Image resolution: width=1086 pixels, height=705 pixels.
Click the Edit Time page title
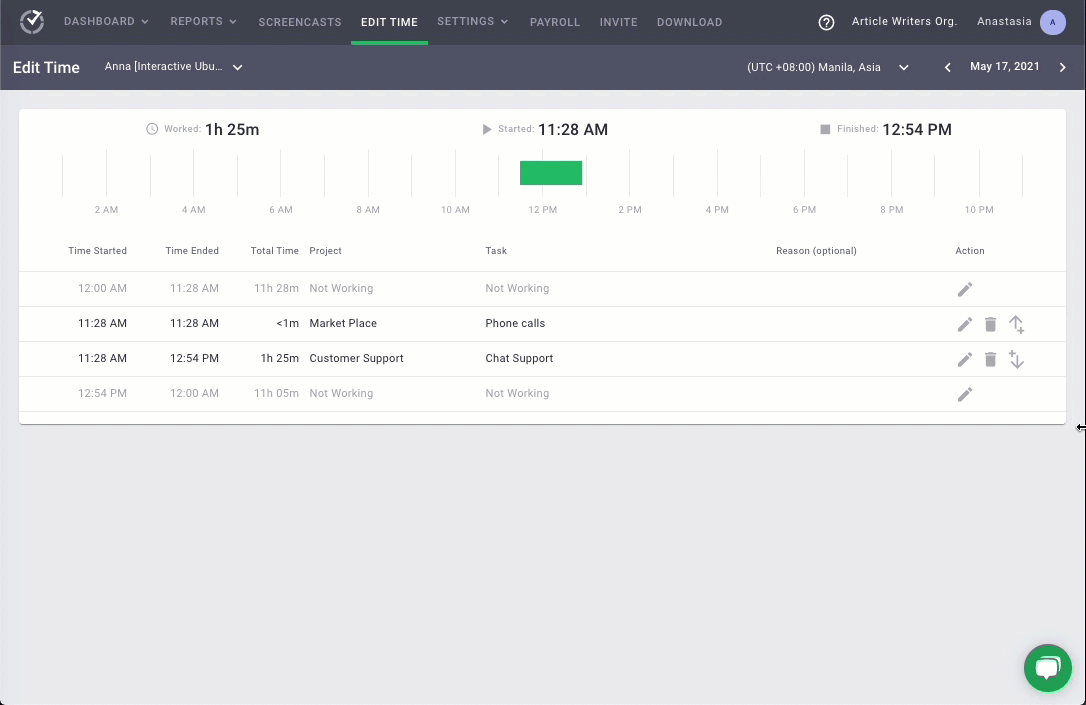point(46,67)
